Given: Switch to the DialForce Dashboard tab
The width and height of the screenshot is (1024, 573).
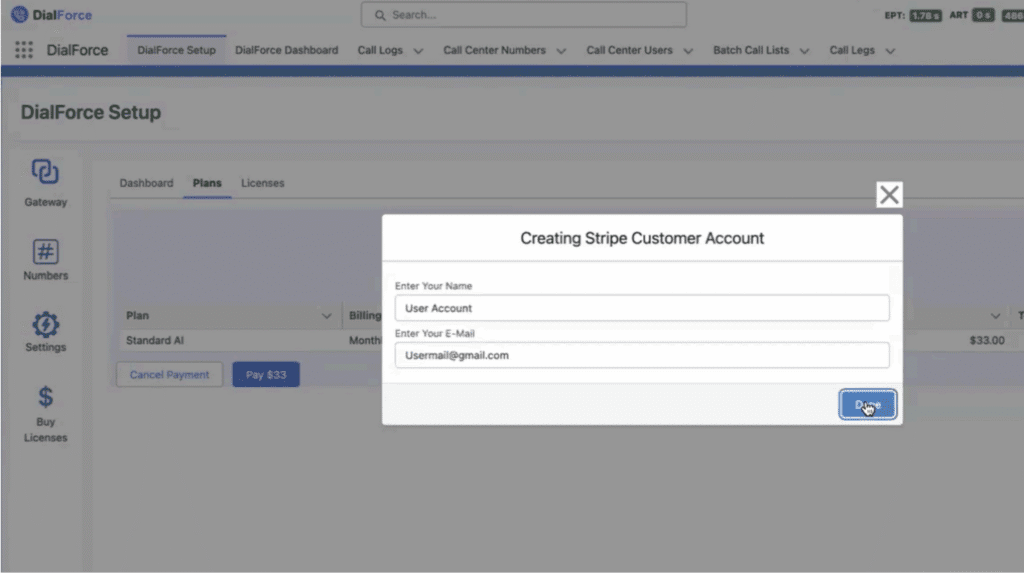Looking at the screenshot, I should [x=286, y=50].
